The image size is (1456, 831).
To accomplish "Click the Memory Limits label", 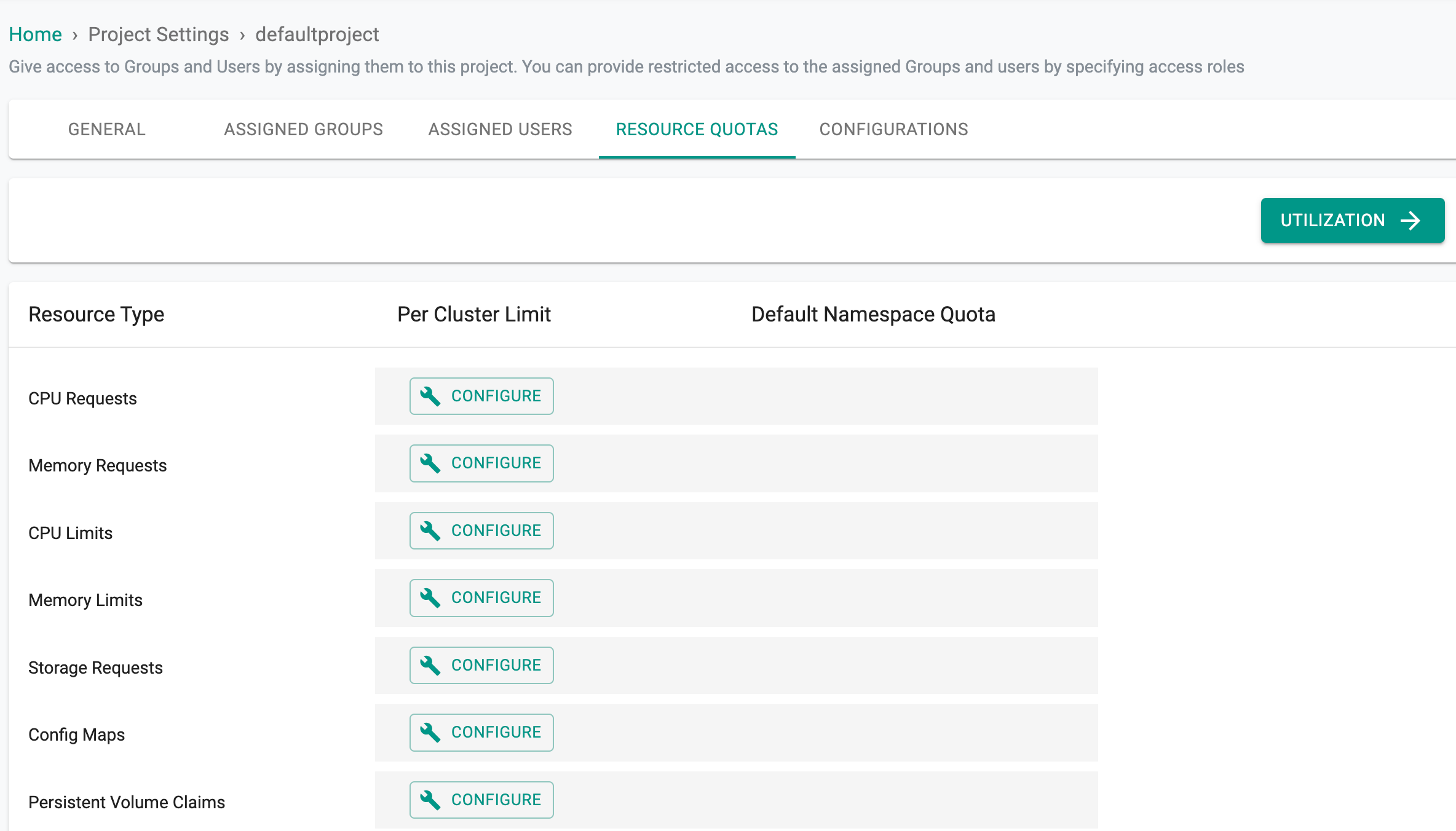I will [85, 600].
